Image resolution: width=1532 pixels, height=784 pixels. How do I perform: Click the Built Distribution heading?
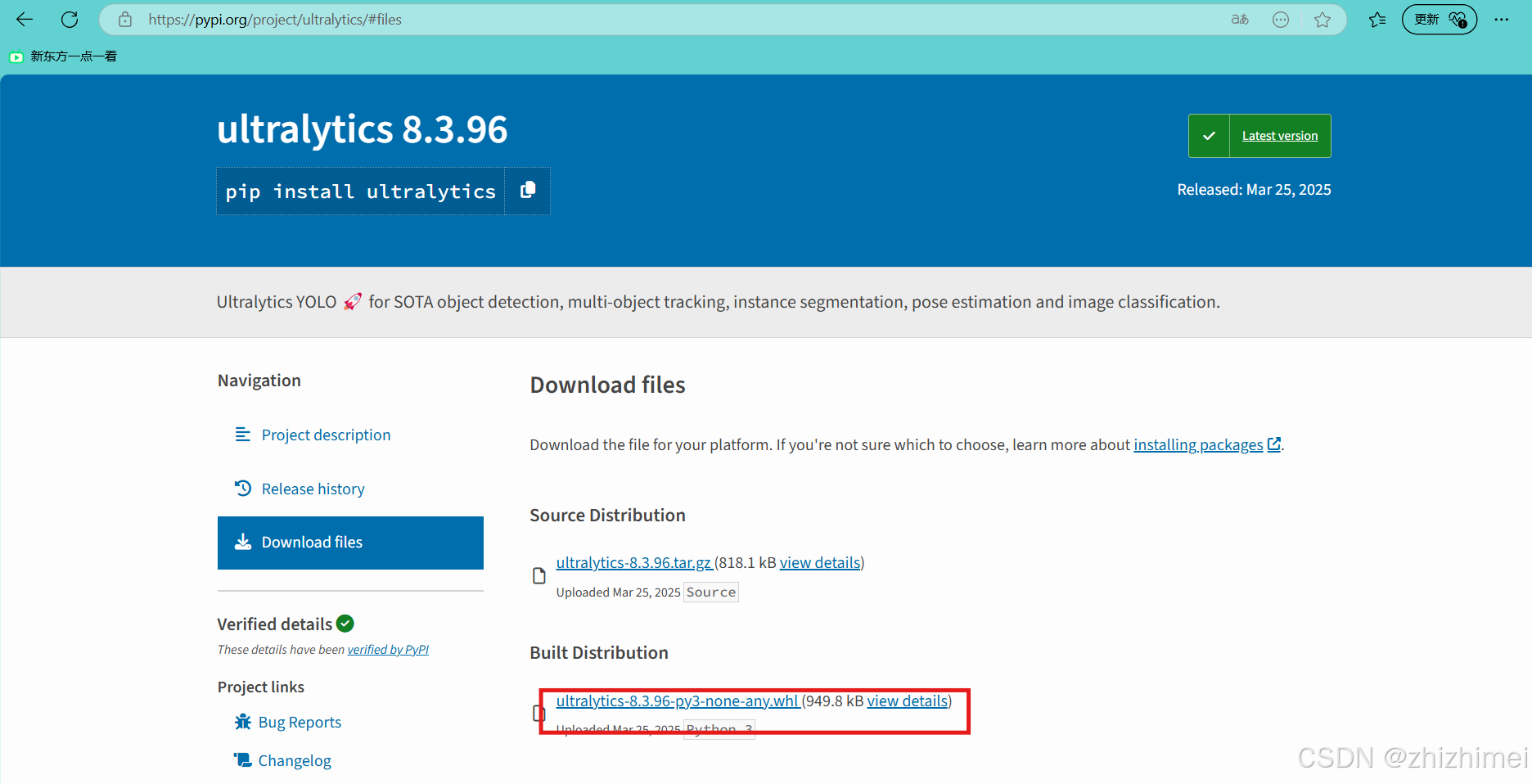599,652
